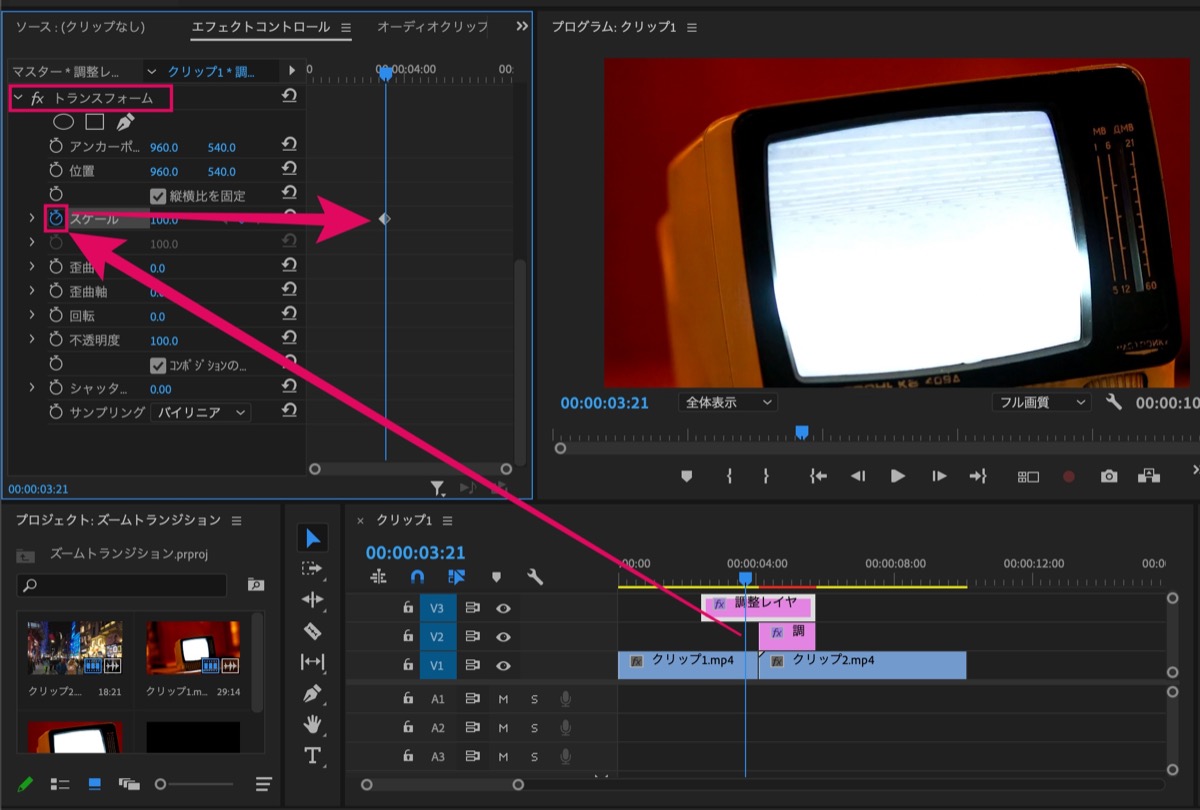This screenshot has width=1200, height=810.
Task: Select クリップ2.mp4 clip in timeline
Action: [862, 665]
